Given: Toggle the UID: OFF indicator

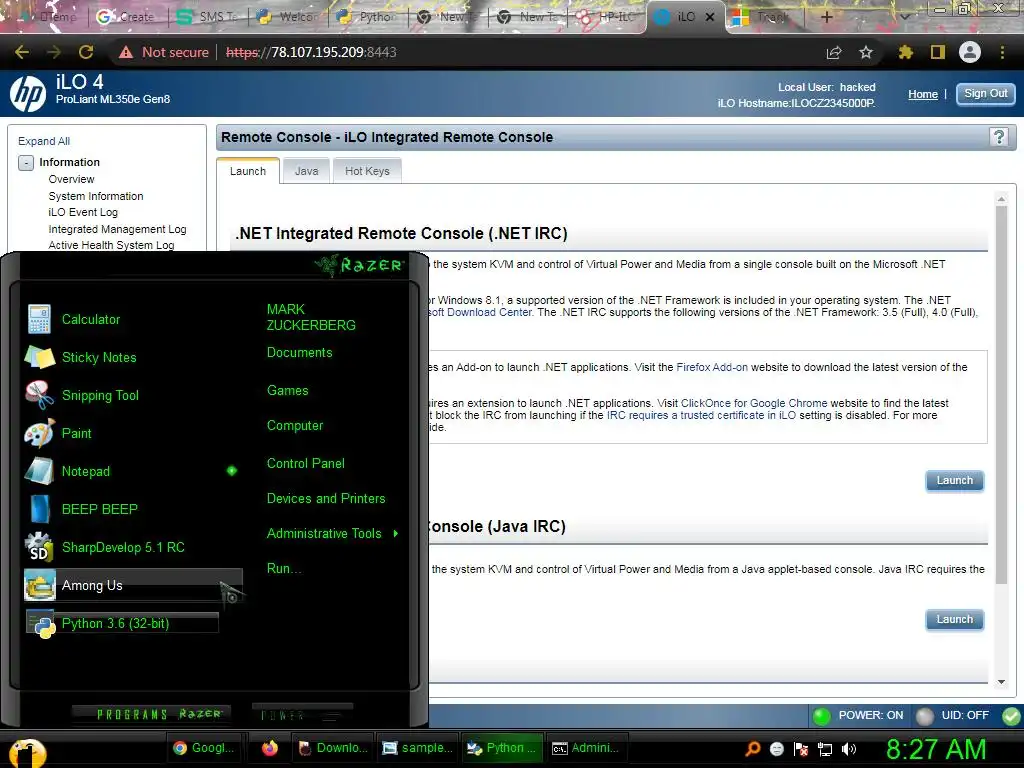Looking at the screenshot, I should (925, 716).
